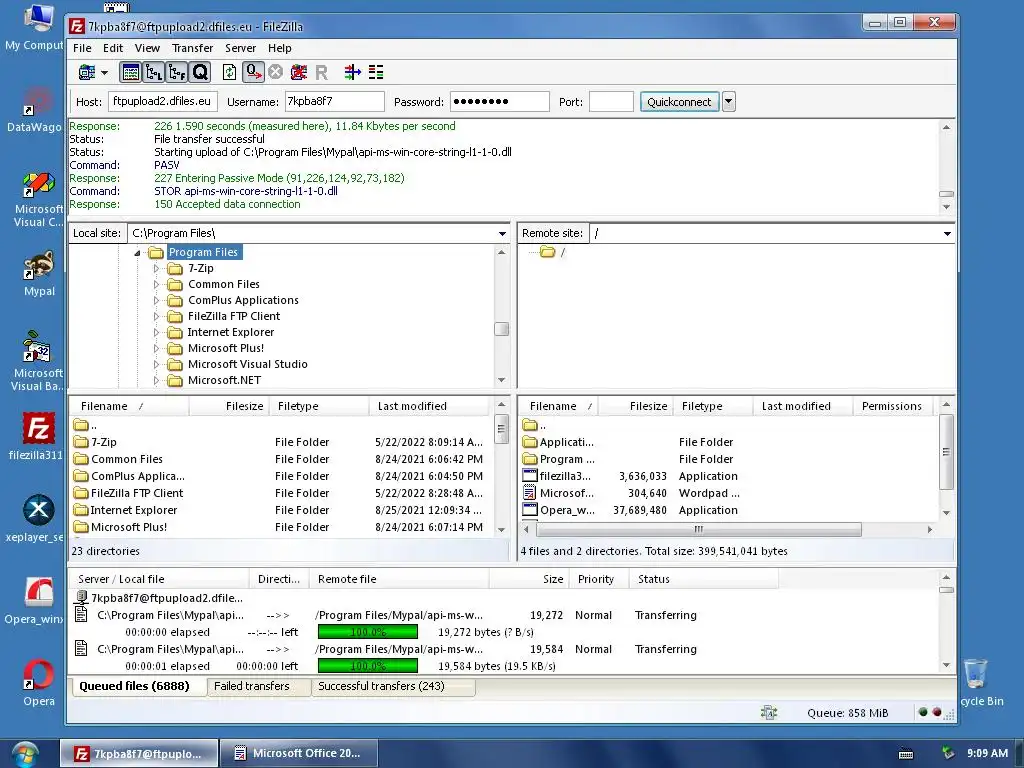Select Applicati... folder in remote list

pyautogui.click(x=728, y=442)
